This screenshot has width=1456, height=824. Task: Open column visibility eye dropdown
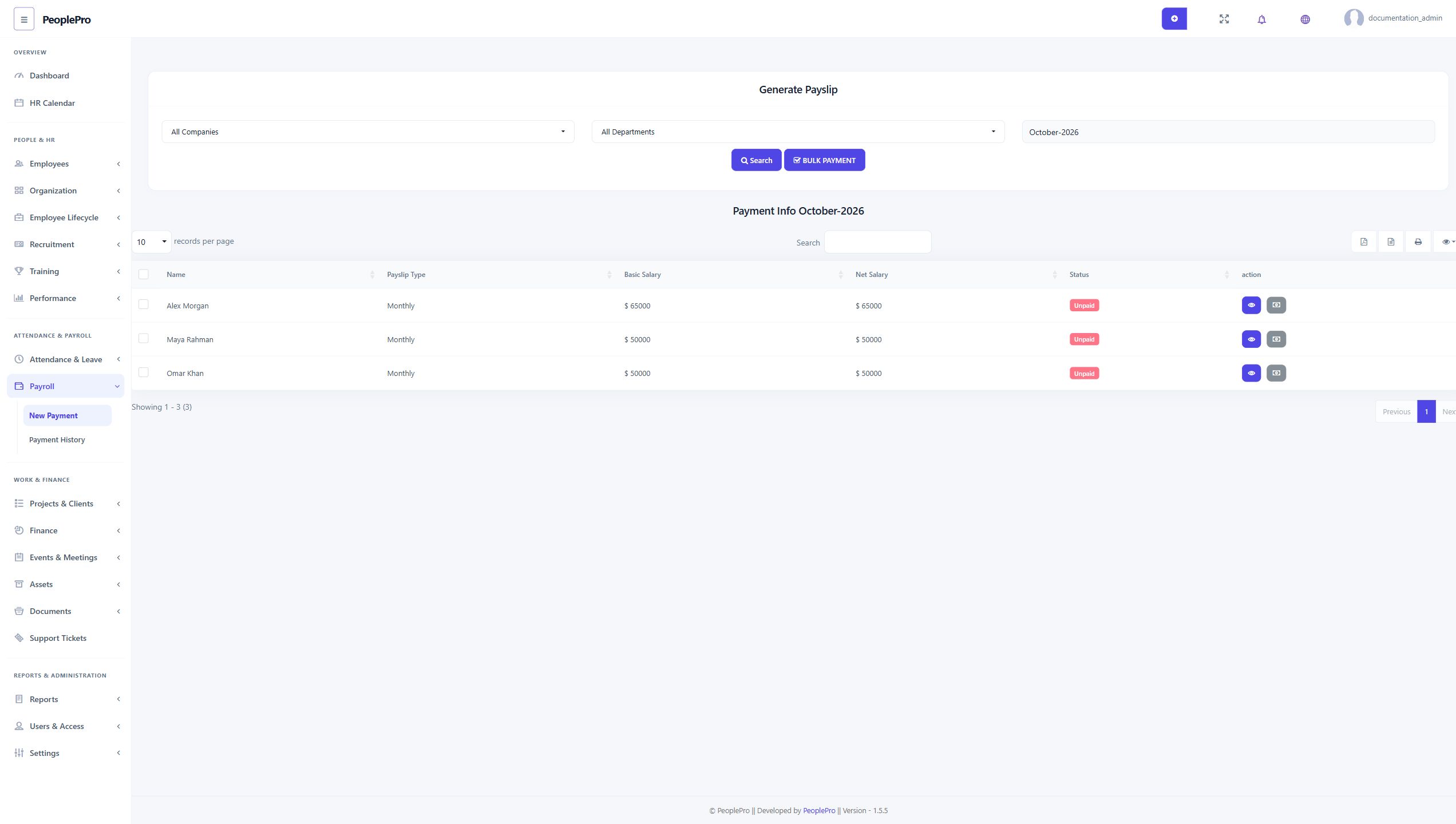click(x=1446, y=241)
